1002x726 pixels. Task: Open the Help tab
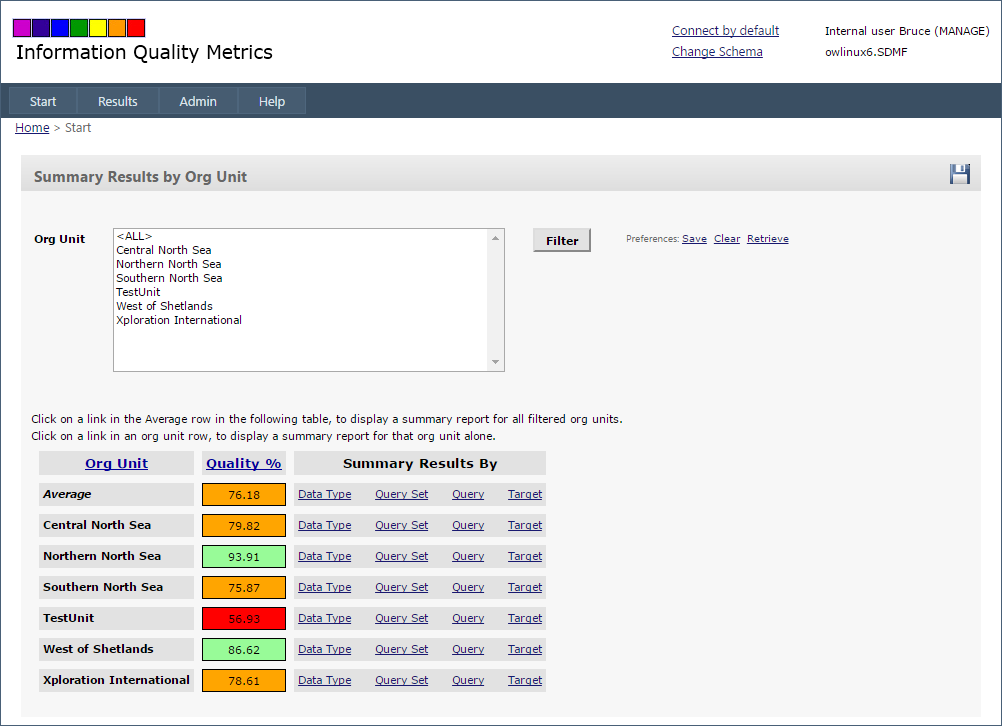[271, 100]
